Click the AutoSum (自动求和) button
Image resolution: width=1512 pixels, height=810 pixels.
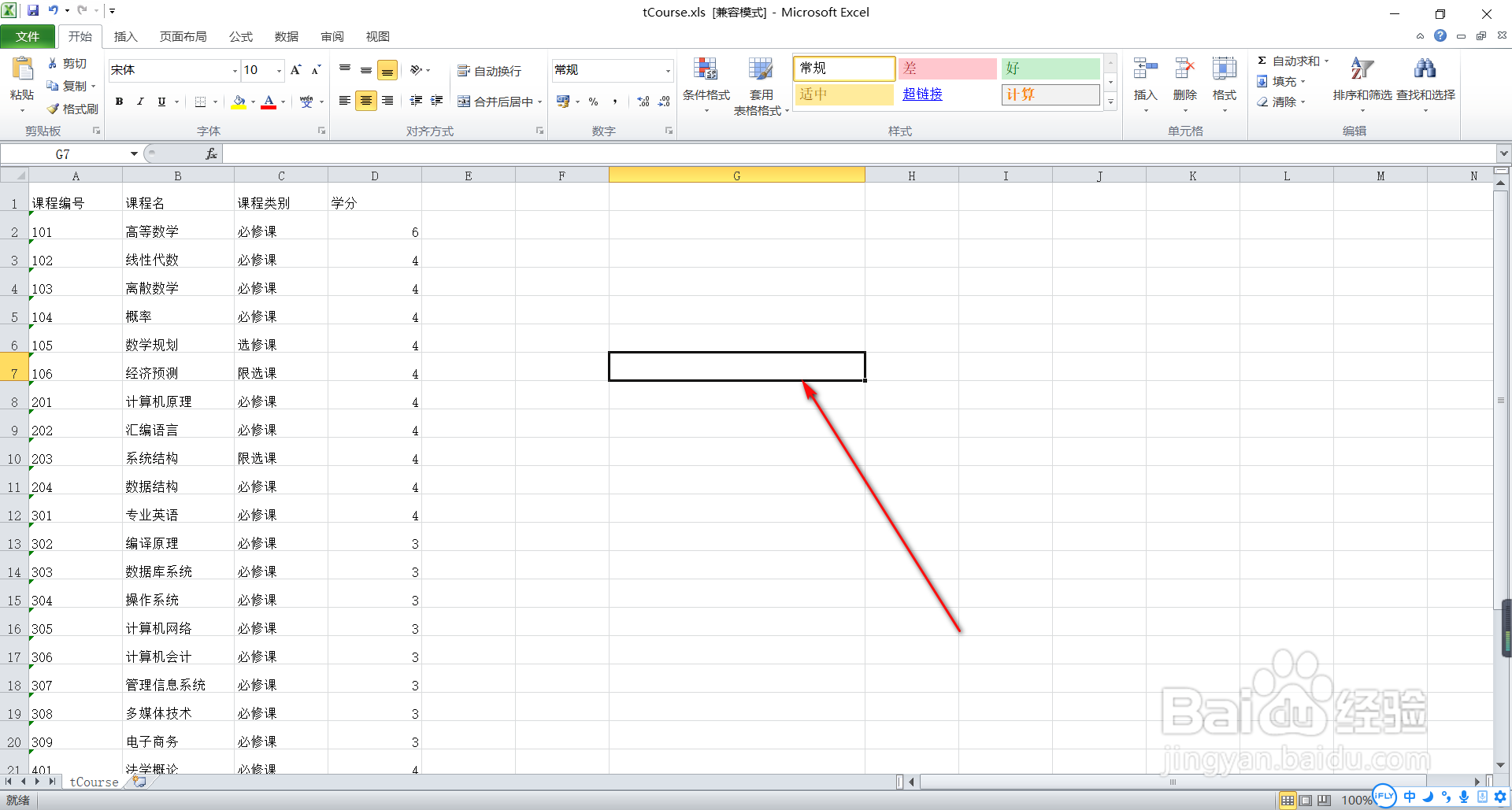[1288, 61]
